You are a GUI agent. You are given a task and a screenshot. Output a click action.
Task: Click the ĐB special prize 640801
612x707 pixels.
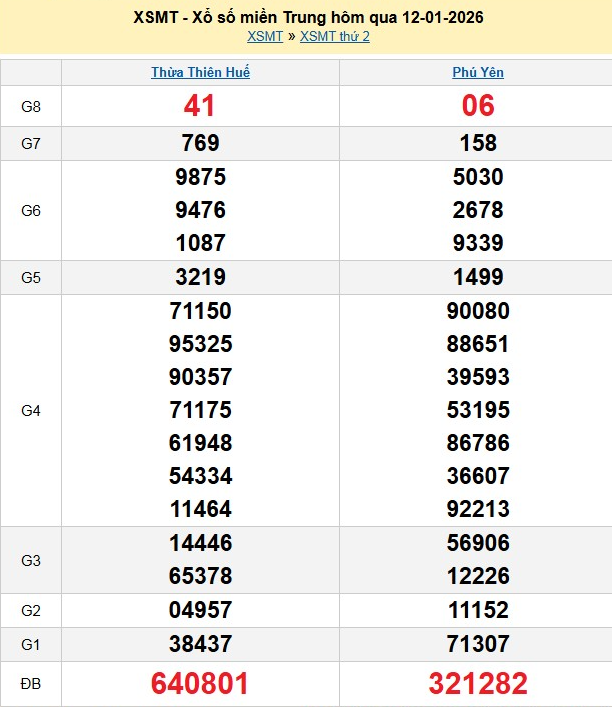(x=200, y=684)
